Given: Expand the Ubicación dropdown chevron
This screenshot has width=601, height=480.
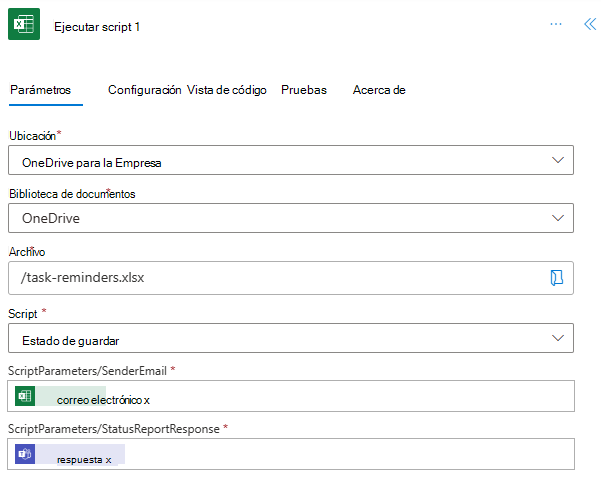Looking at the screenshot, I should [x=557, y=160].
